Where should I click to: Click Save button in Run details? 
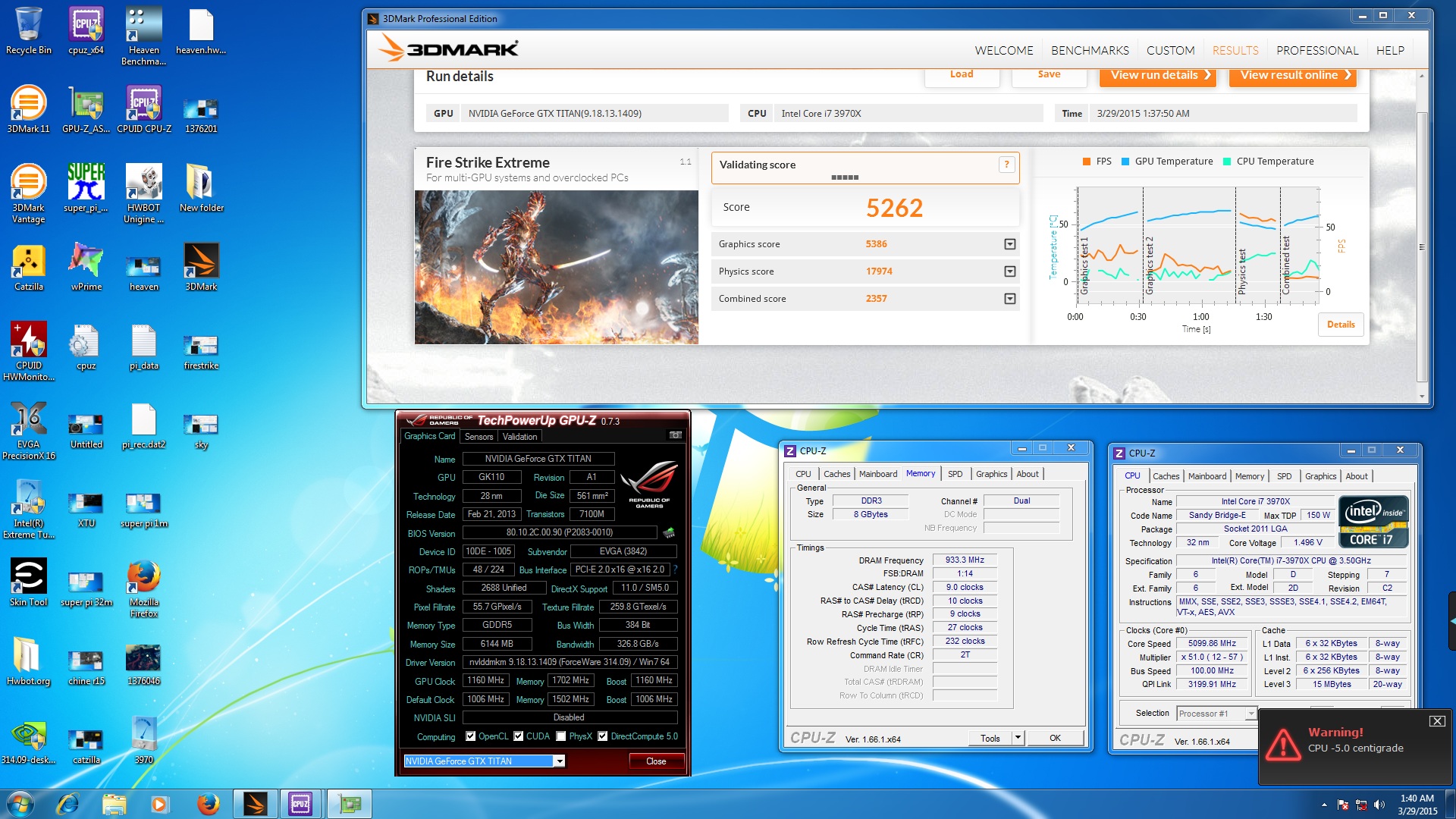1049,75
